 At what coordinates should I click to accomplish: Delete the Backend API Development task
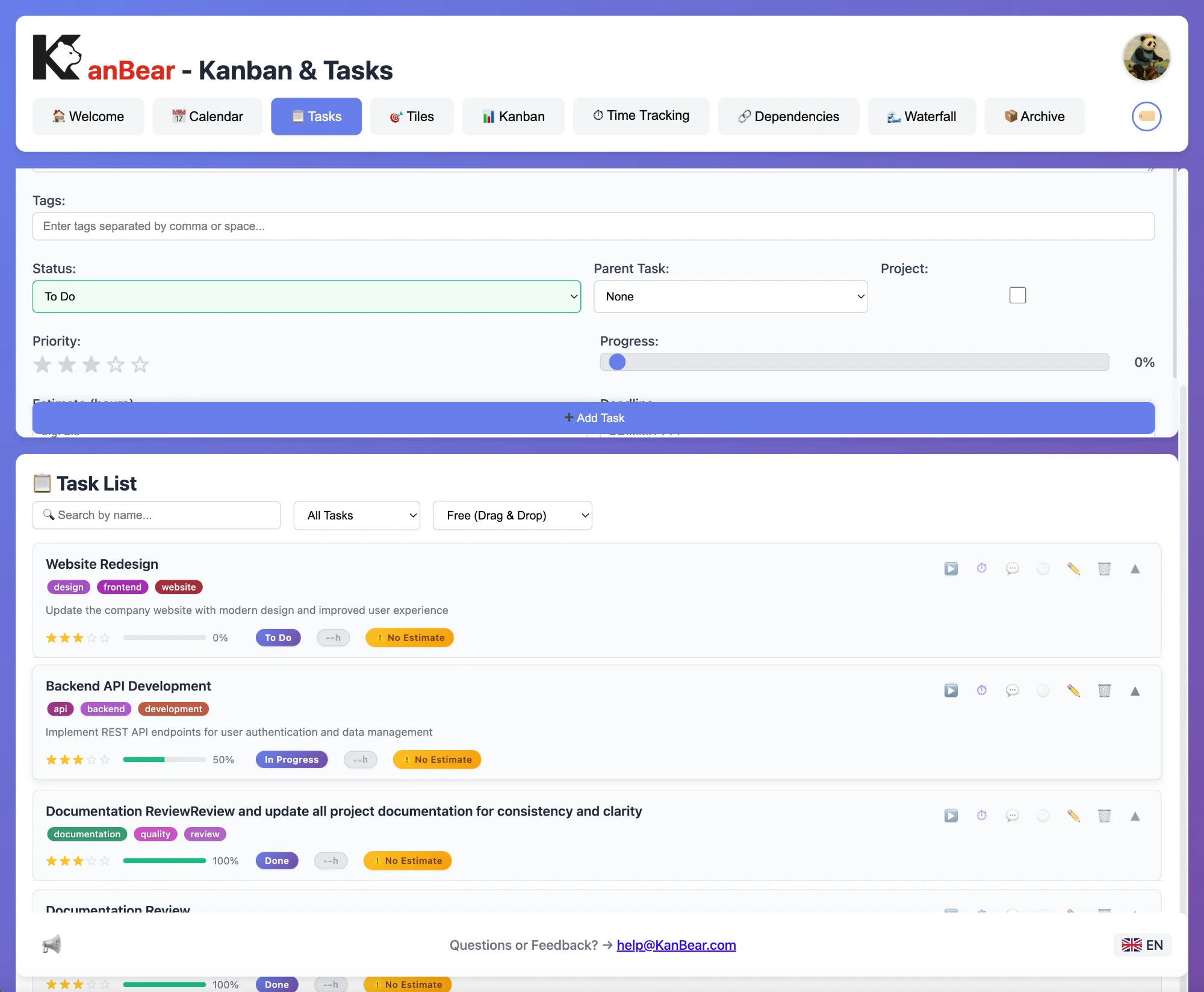(1104, 690)
